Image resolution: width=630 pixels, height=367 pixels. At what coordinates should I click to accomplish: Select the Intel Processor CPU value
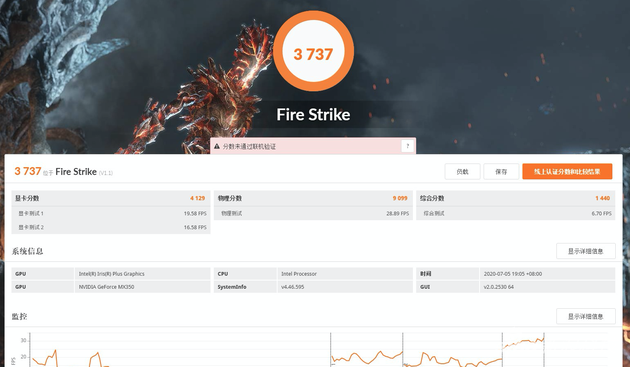click(299, 274)
